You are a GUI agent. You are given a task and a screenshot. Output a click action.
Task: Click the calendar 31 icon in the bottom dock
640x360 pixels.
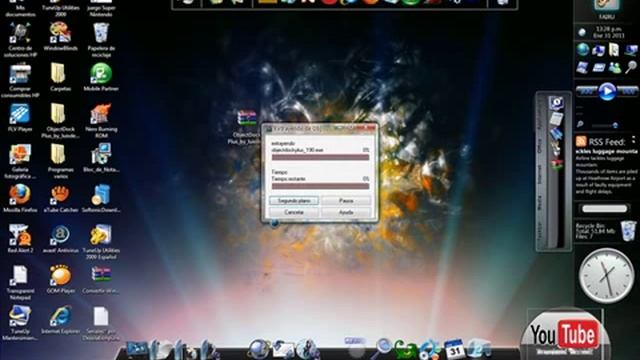pos(454,349)
